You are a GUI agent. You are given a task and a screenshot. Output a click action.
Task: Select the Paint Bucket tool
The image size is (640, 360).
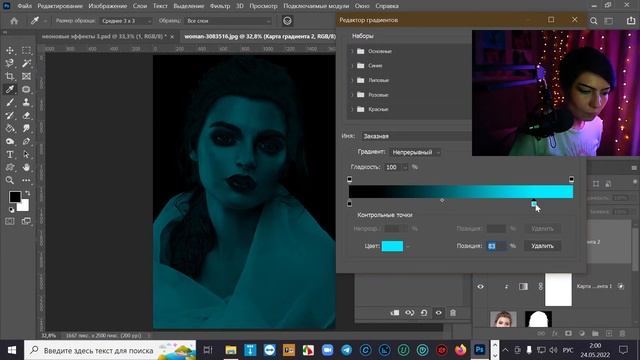[10, 129]
